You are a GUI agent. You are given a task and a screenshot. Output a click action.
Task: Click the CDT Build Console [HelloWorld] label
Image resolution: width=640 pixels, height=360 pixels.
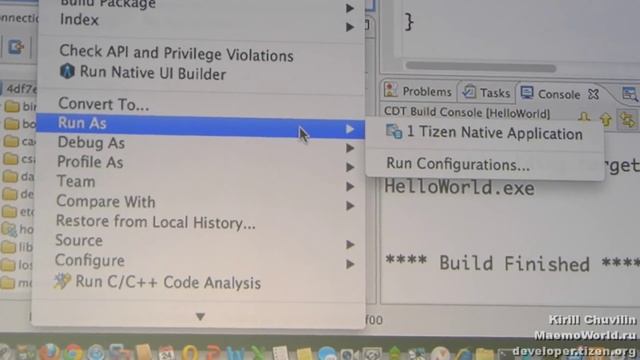[467, 112]
